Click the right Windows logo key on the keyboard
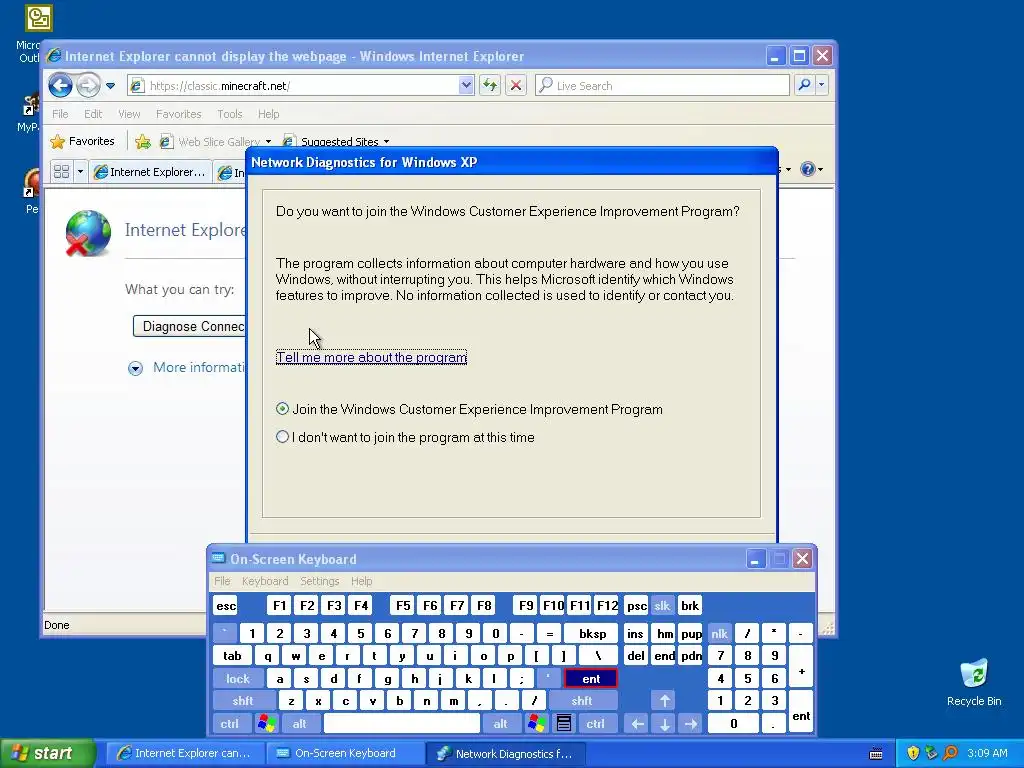Viewport: 1024px width, 768px height. pyautogui.click(x=537, y=724)
